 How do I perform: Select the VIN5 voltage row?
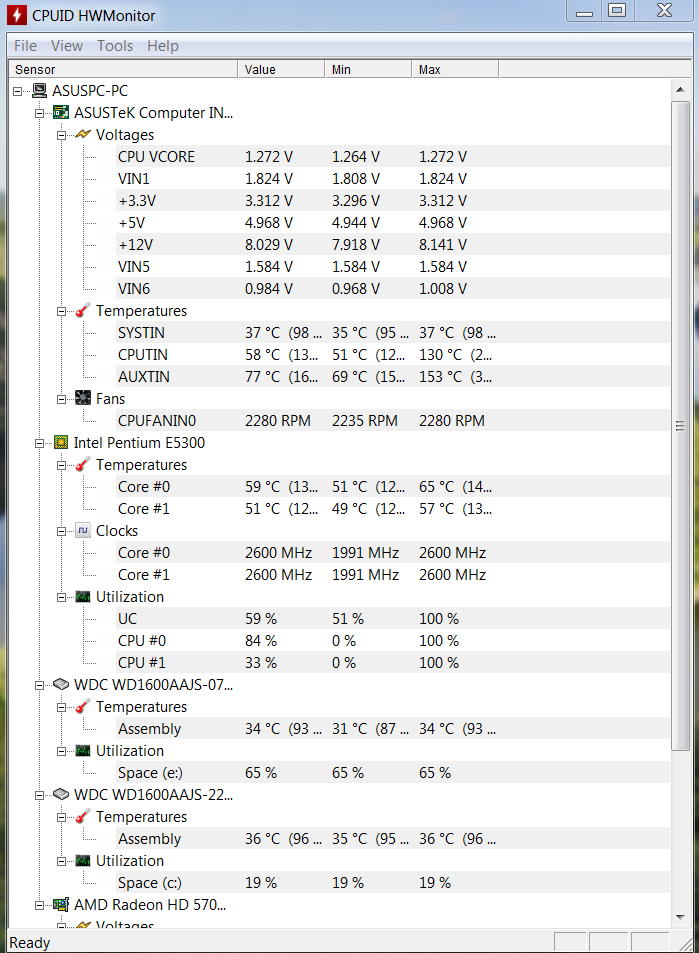[x=393, y=267]
